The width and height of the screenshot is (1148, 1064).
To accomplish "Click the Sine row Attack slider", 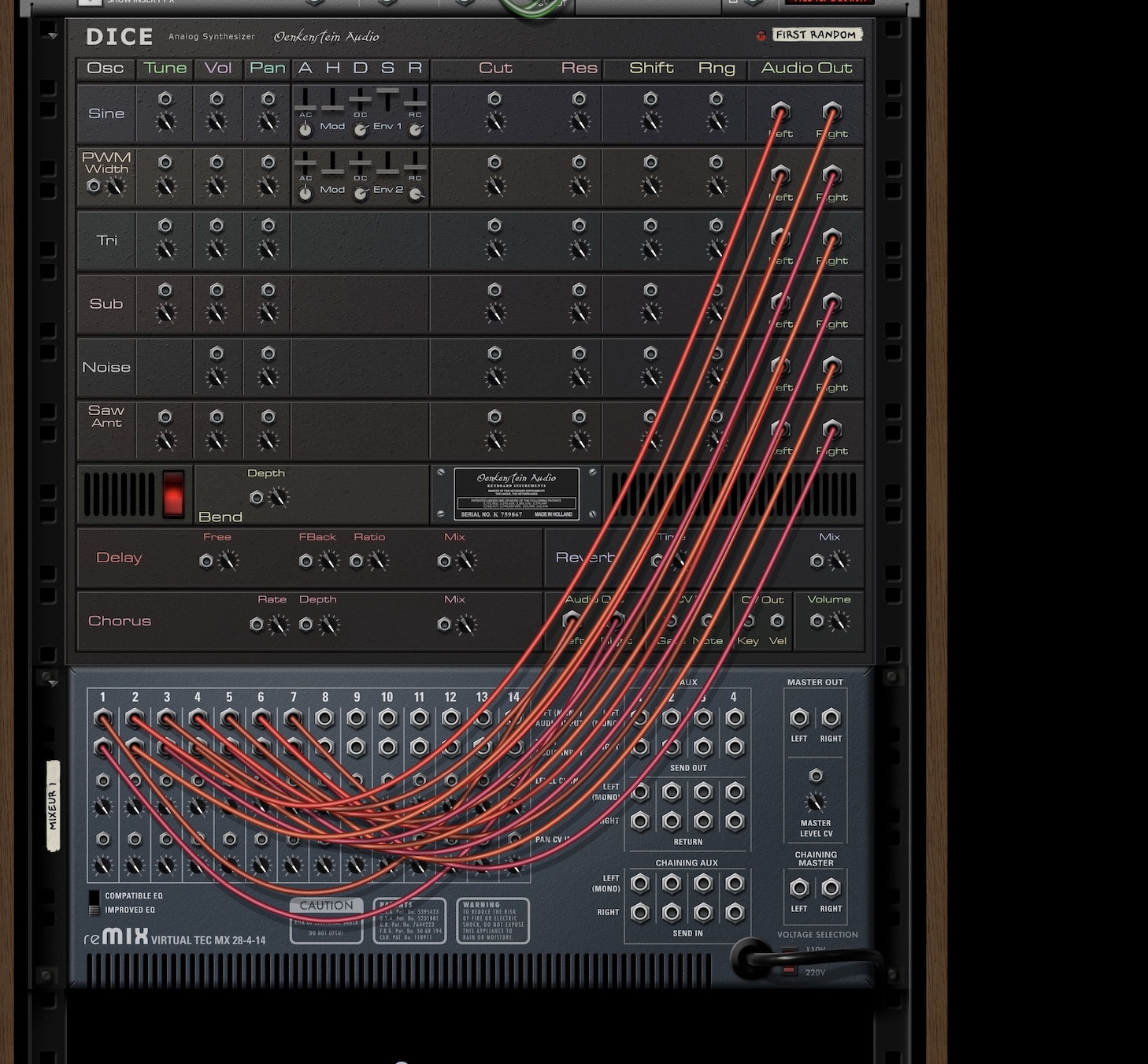I will [306, 99].
